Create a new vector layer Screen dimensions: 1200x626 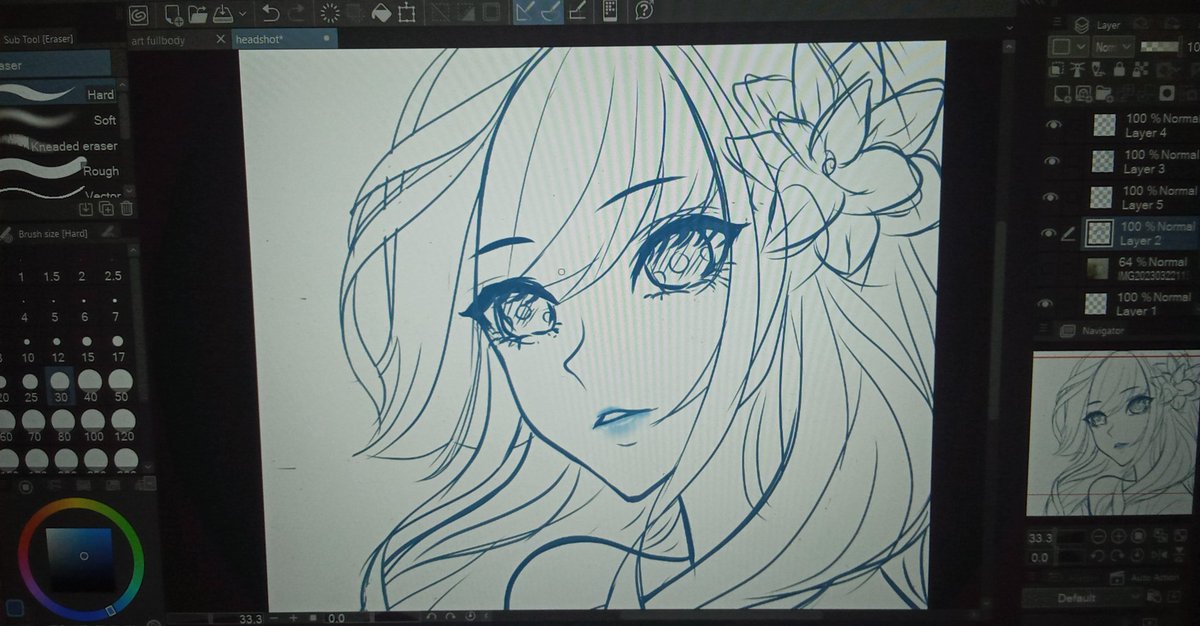1083,94
